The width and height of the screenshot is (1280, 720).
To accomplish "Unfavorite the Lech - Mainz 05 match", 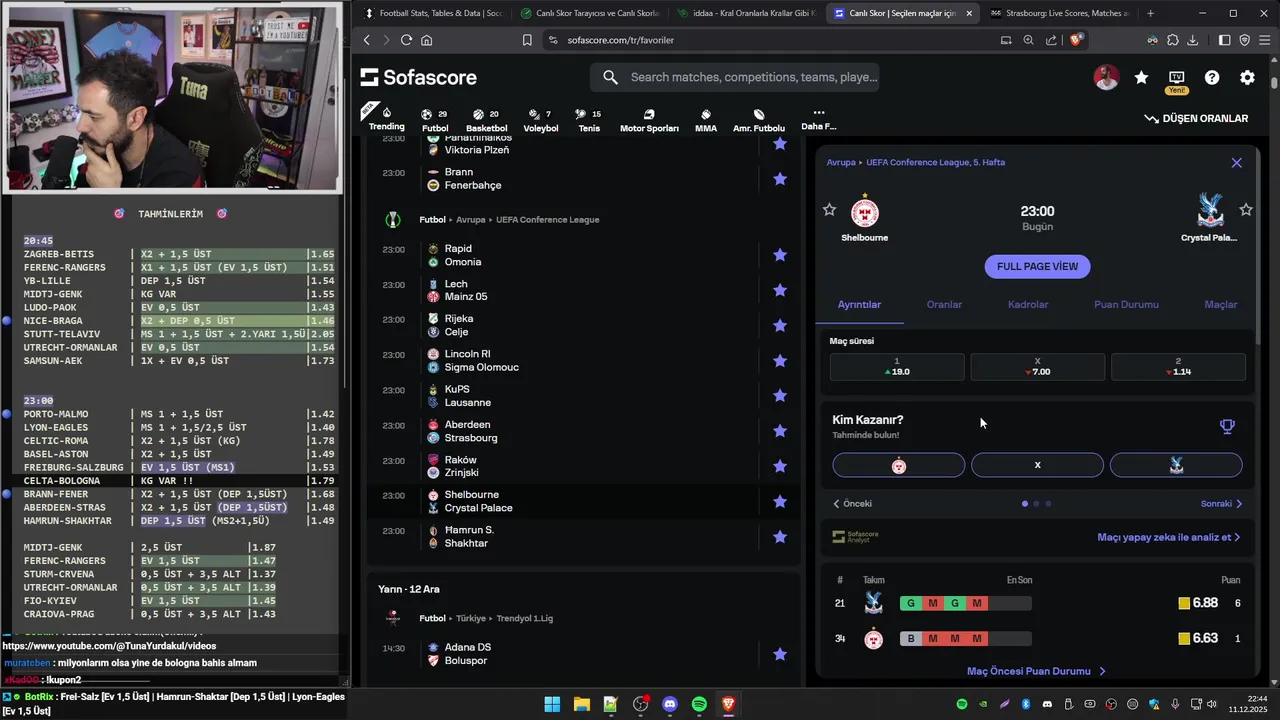I will 780,290.
